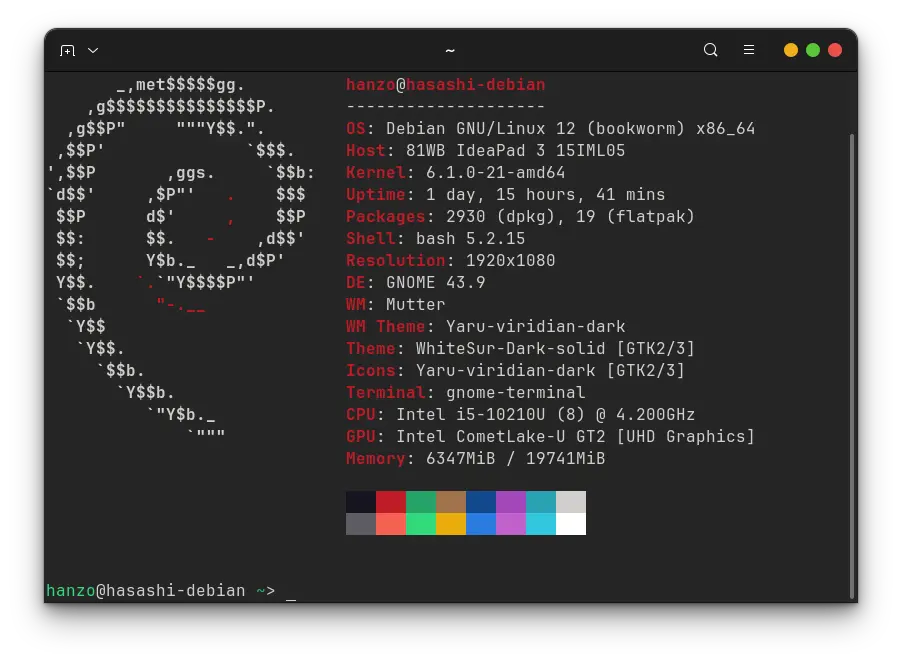The height and width of the screenshot is (663, 902).
Task: Click the Kernel value 6.1.0-21-amd64
Action: (495, 173)
